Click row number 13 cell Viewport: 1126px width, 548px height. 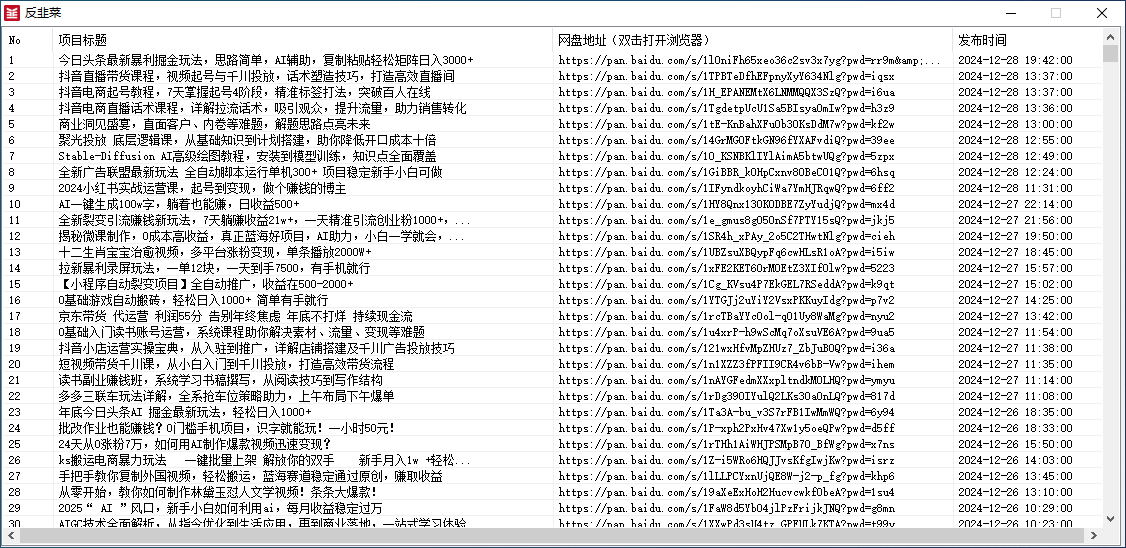click(14, 252)
